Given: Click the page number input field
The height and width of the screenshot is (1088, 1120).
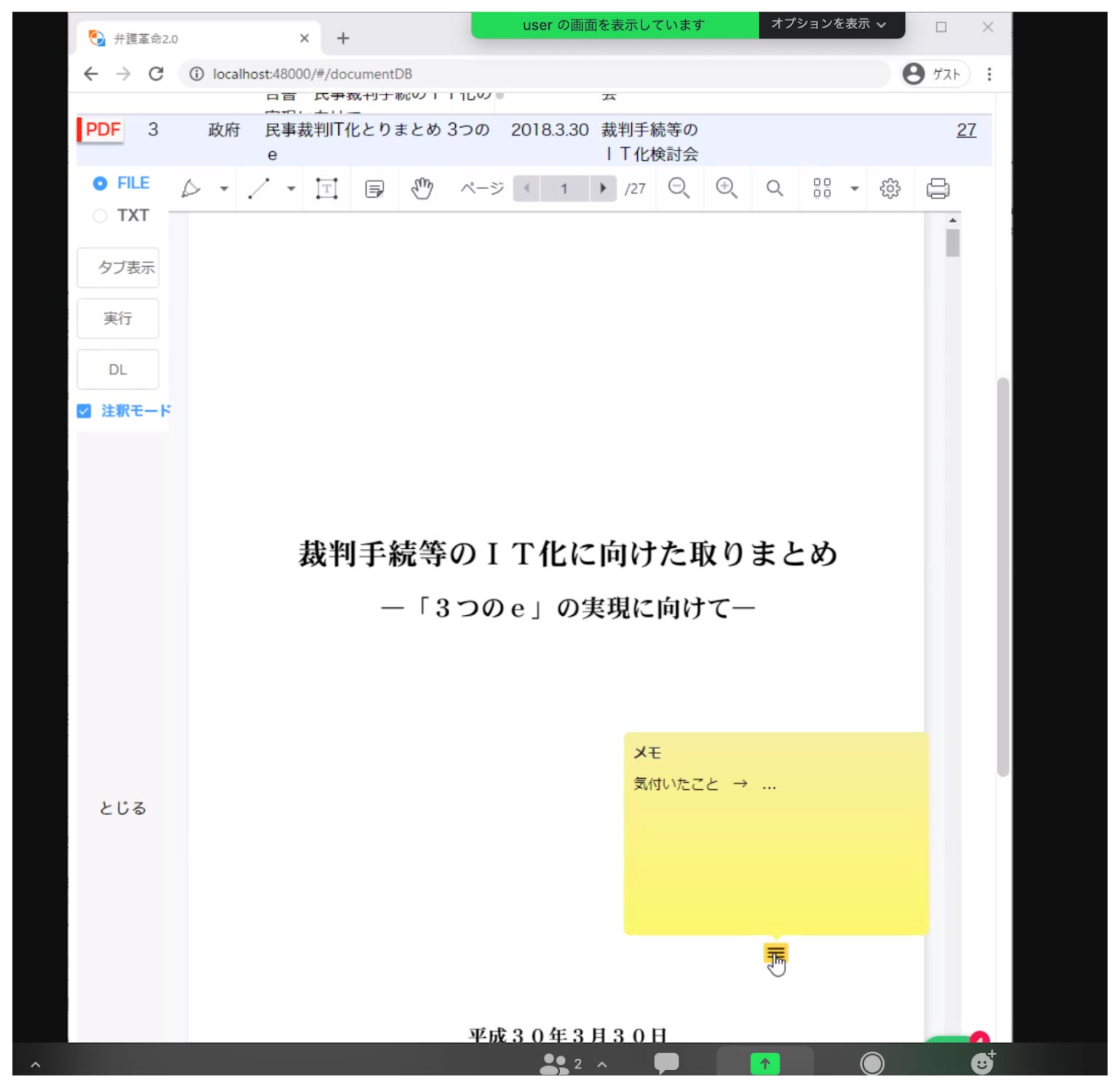Looking at the screenshot, I should (x=564, y=189).
